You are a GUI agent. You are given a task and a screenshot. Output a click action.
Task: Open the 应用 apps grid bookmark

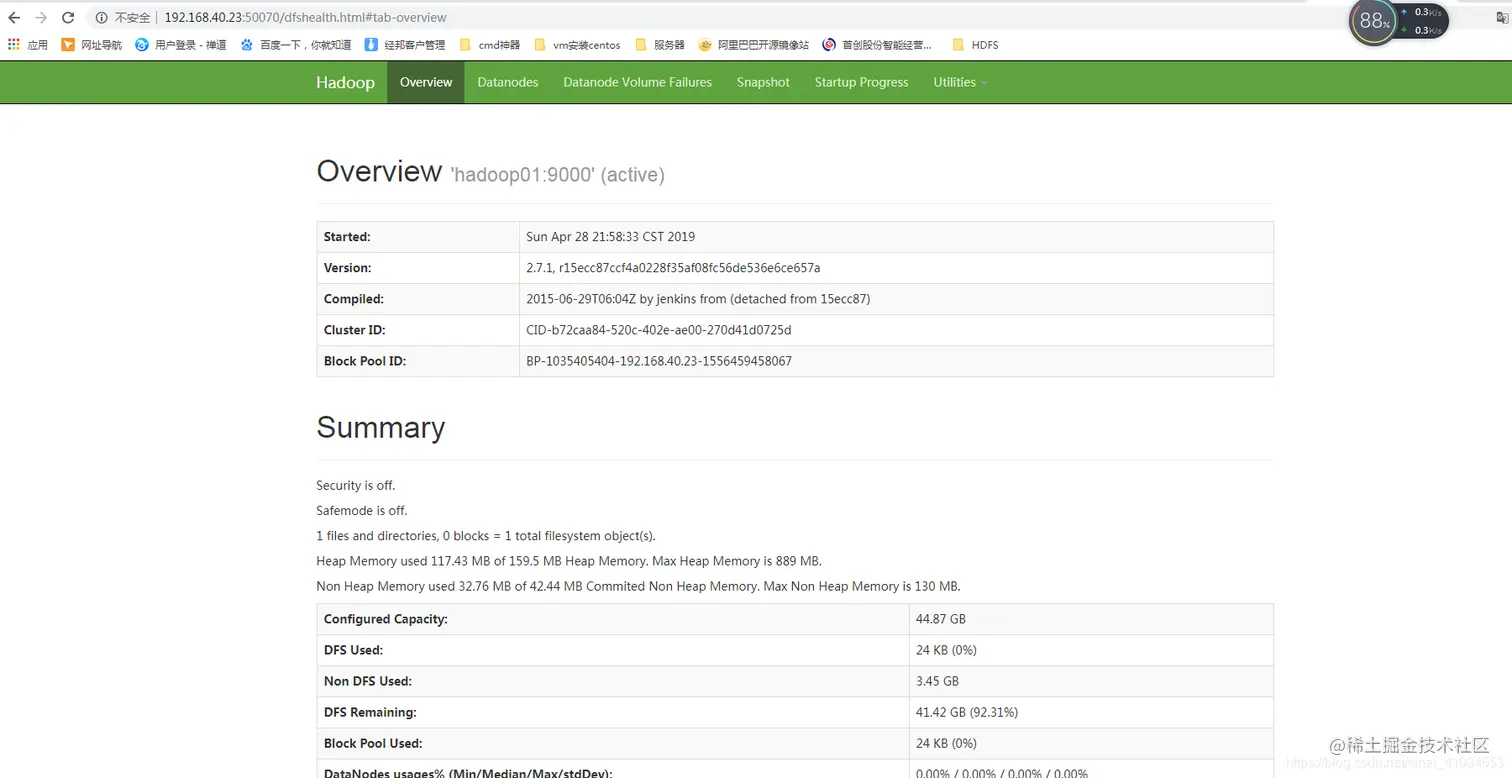point(28,45)
